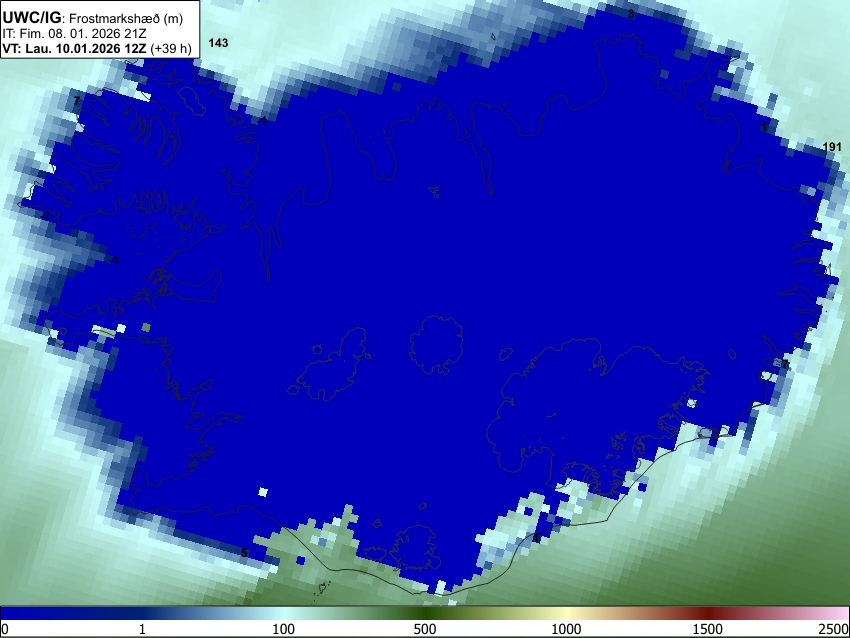Click the 500 tick on the color scale
Viewport: 850px width, 638px height.
pos(425,629)
